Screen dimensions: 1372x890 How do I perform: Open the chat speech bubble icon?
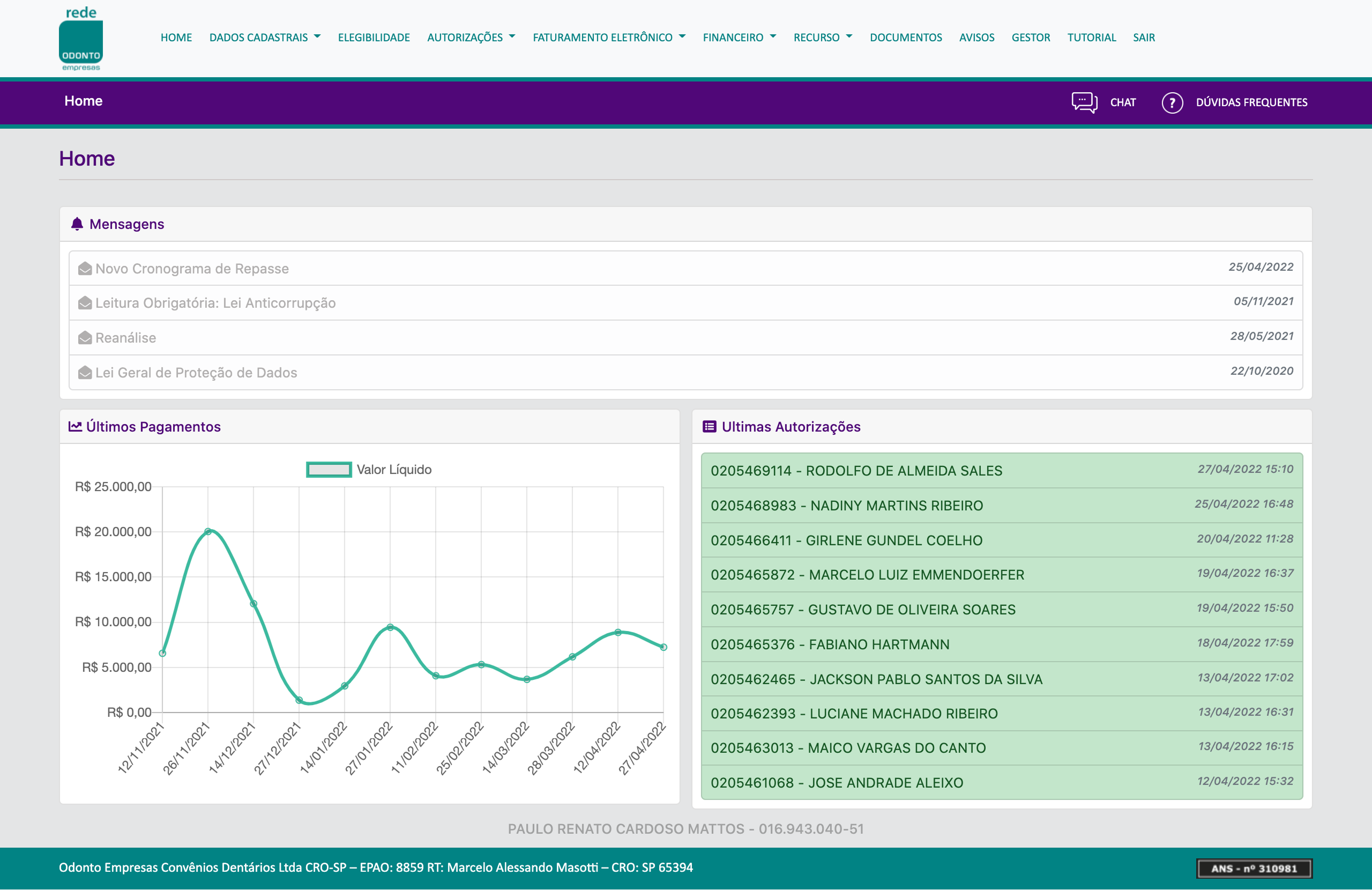pos(1084,102)
